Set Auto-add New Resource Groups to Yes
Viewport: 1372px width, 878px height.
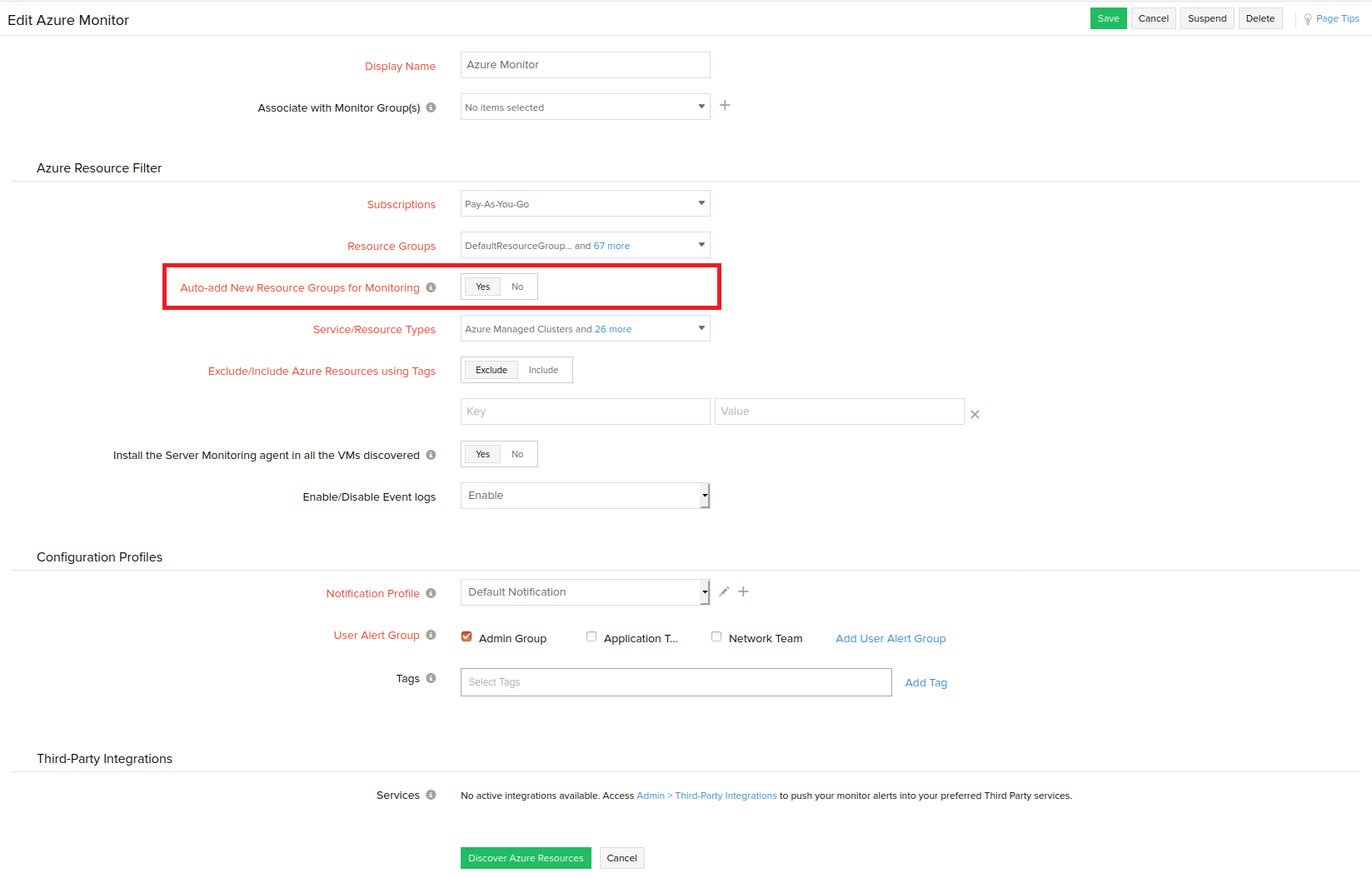(x=483, y=287)
